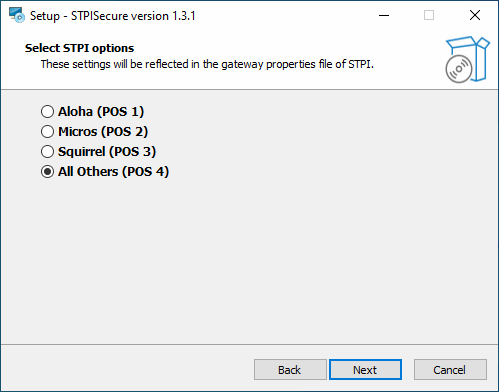The image size is (499, 392).
Task: Click the 'Squirrel (POS 3)' label text
Action: pos(107,152)
